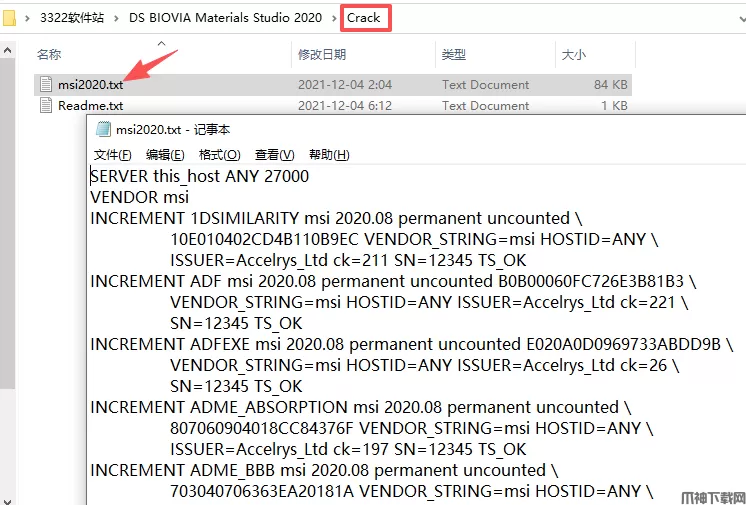Sort files by 名称 column header

pyautogui.click(x=49, y=54)
